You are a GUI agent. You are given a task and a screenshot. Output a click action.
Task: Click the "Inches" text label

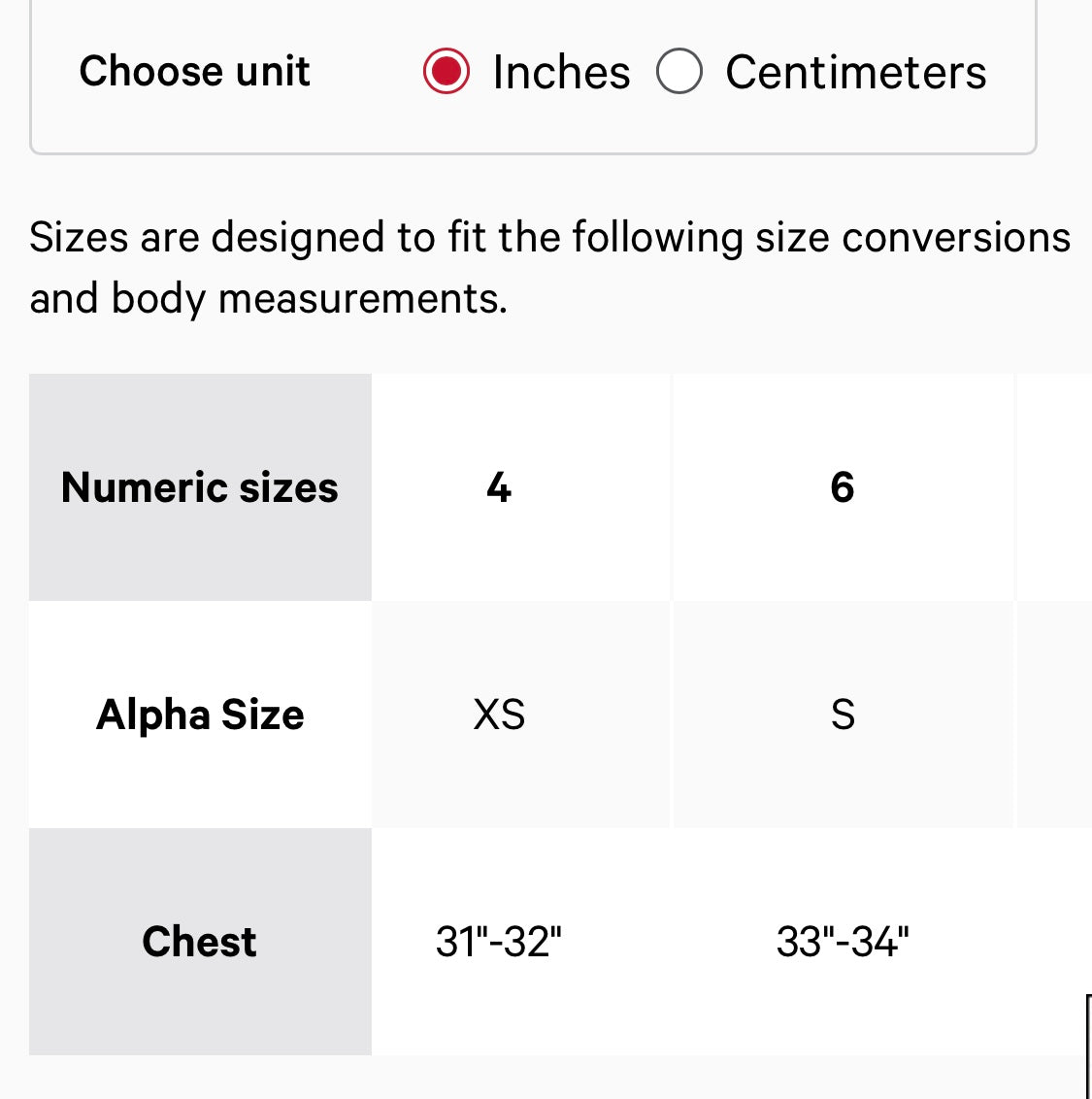tap(561, 73)
